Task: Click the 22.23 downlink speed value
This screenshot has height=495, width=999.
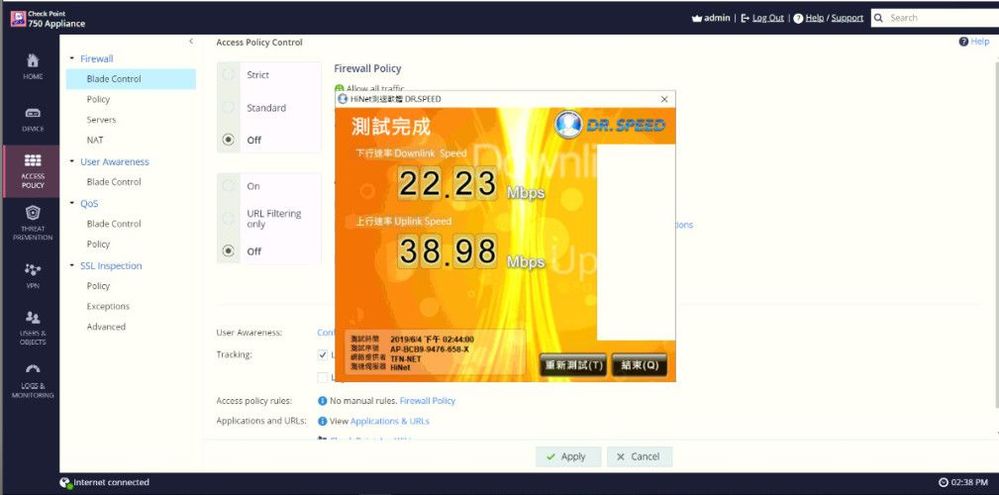Action: click(x=447, y=183)
